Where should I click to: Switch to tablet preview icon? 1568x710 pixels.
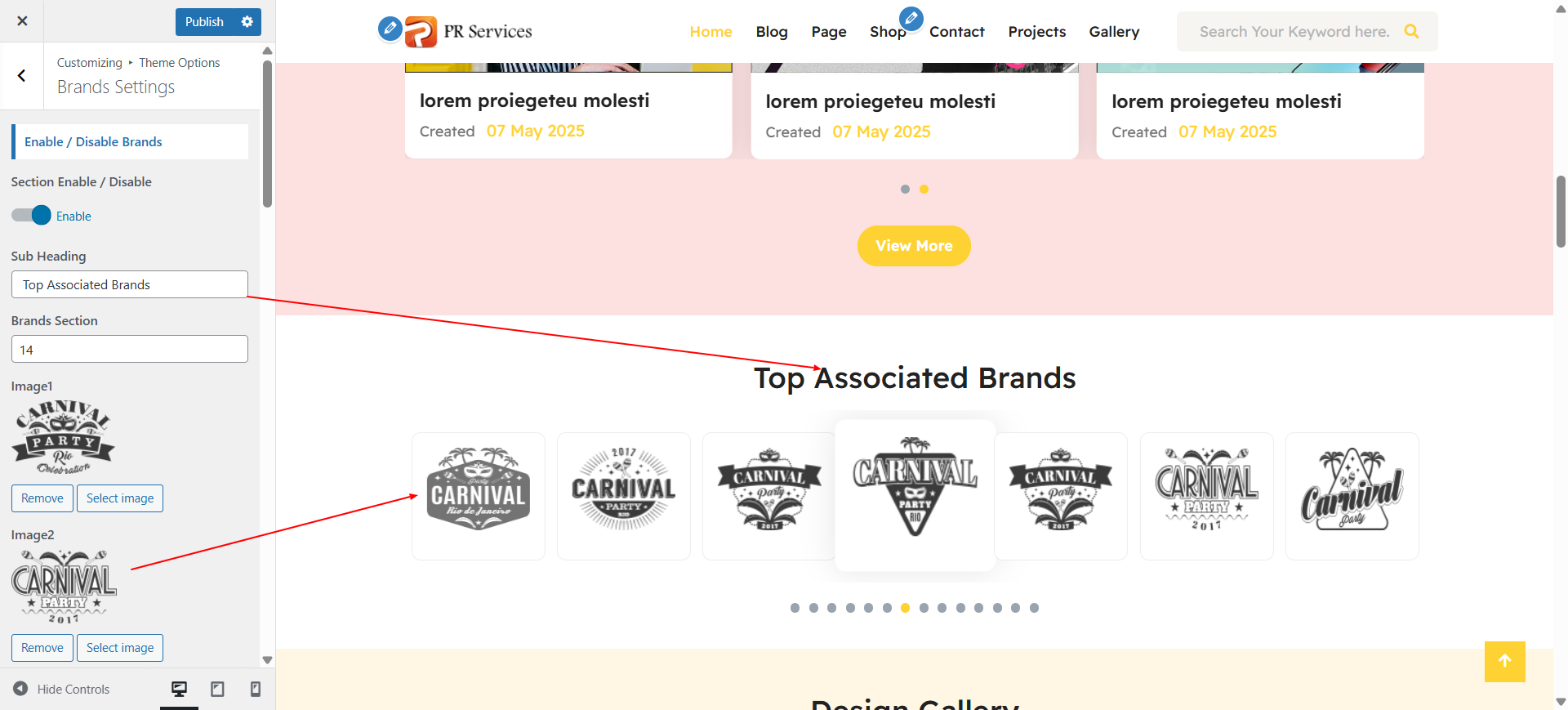(x=217, y=689)
